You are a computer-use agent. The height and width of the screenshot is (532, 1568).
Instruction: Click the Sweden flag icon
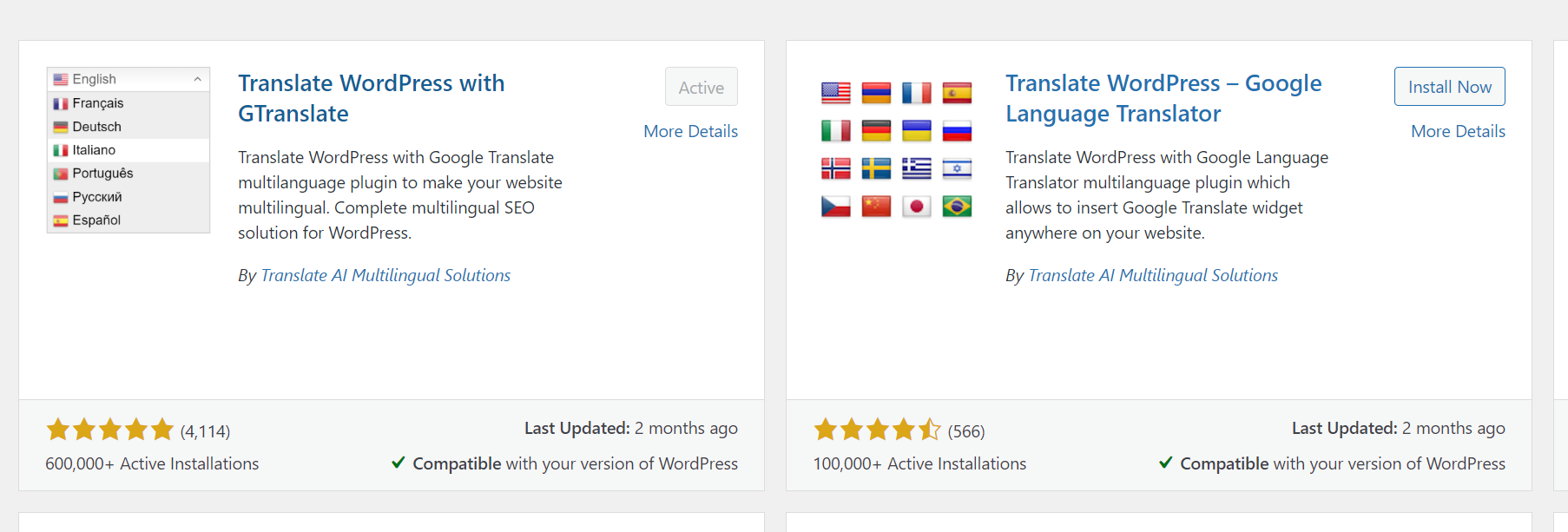876,168
